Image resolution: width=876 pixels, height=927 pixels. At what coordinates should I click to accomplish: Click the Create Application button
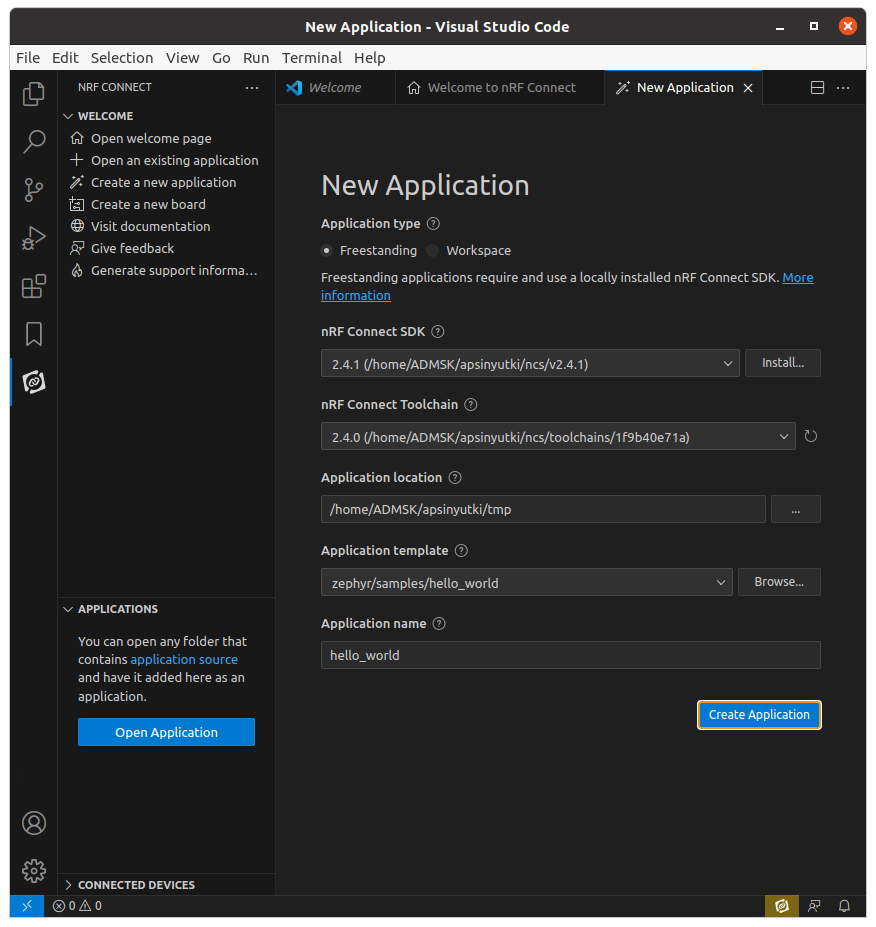pos(759,715)
